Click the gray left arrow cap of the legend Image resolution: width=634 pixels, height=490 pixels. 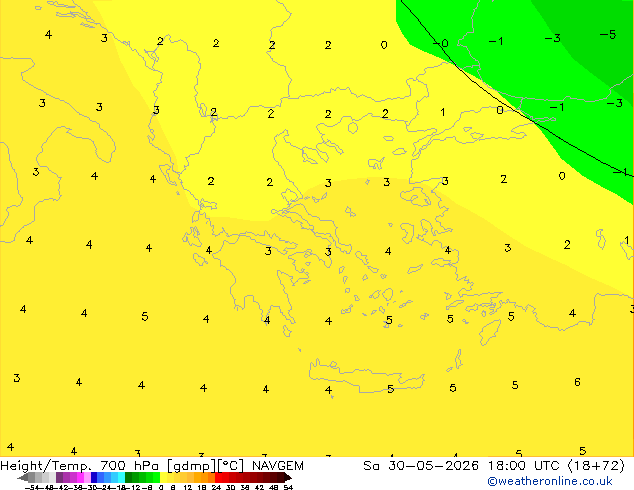coord(23,478)
